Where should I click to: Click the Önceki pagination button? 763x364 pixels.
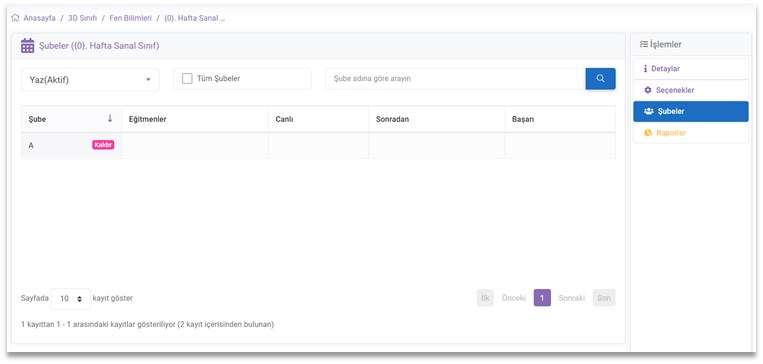coord(514,298)
